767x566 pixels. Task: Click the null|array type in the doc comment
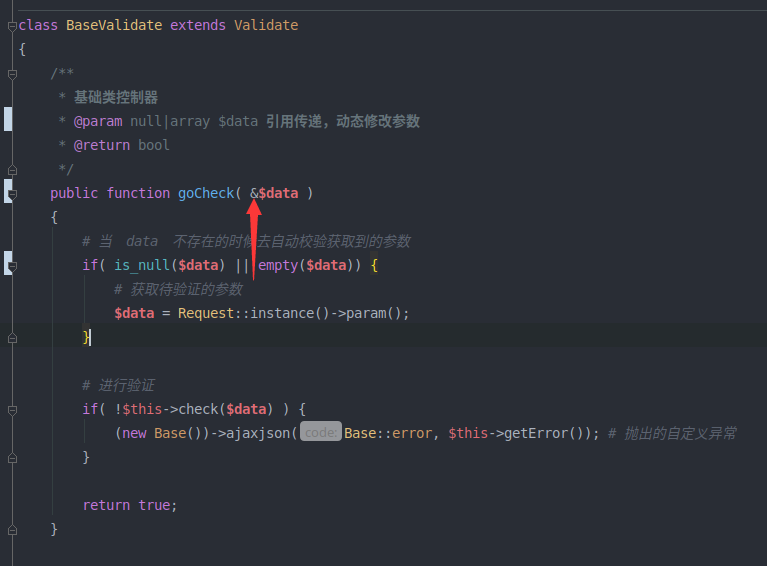170,121
